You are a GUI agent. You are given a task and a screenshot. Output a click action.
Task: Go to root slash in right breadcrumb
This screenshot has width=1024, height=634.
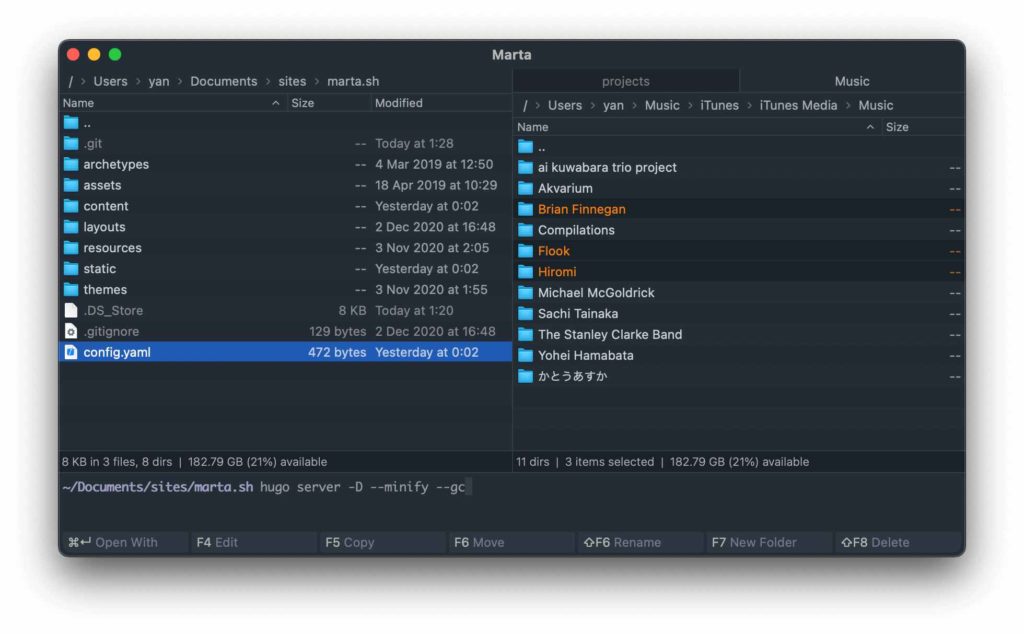point(524,106)
